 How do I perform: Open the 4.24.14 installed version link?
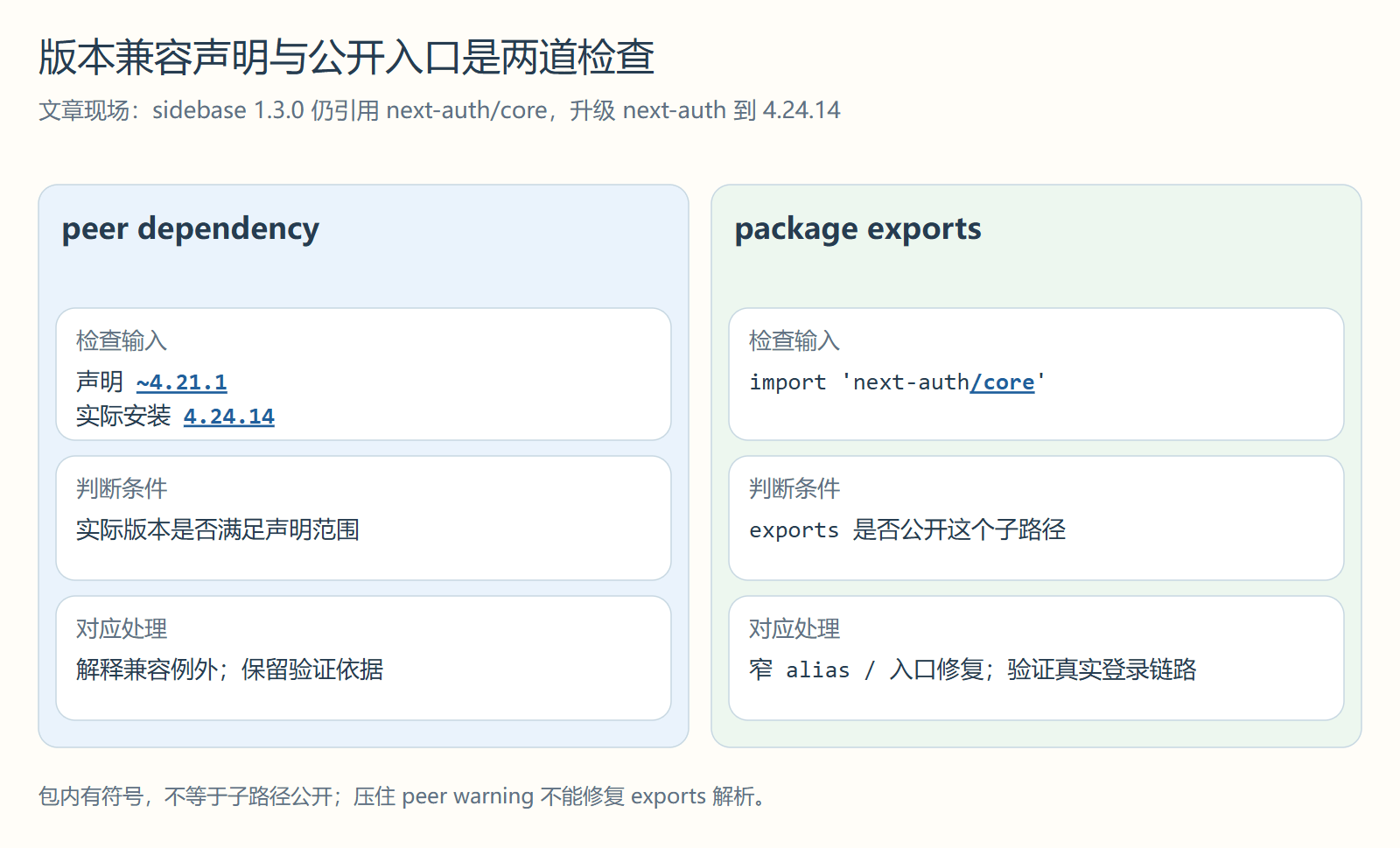(229, 417)
